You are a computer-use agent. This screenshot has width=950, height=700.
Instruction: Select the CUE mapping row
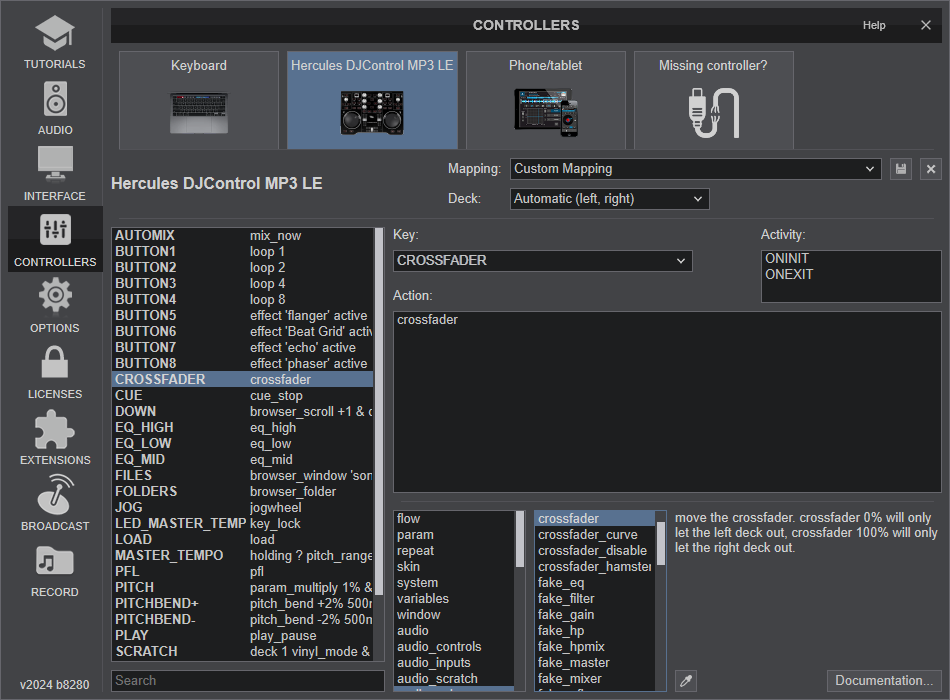tap(243, 396)
